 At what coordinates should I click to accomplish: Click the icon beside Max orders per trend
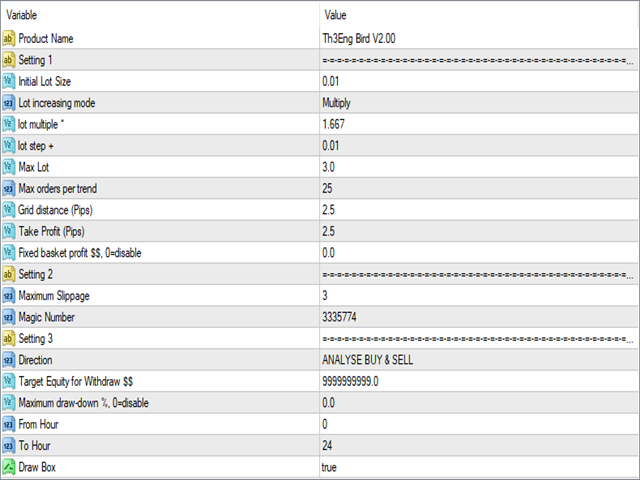[x=9, y=189]
